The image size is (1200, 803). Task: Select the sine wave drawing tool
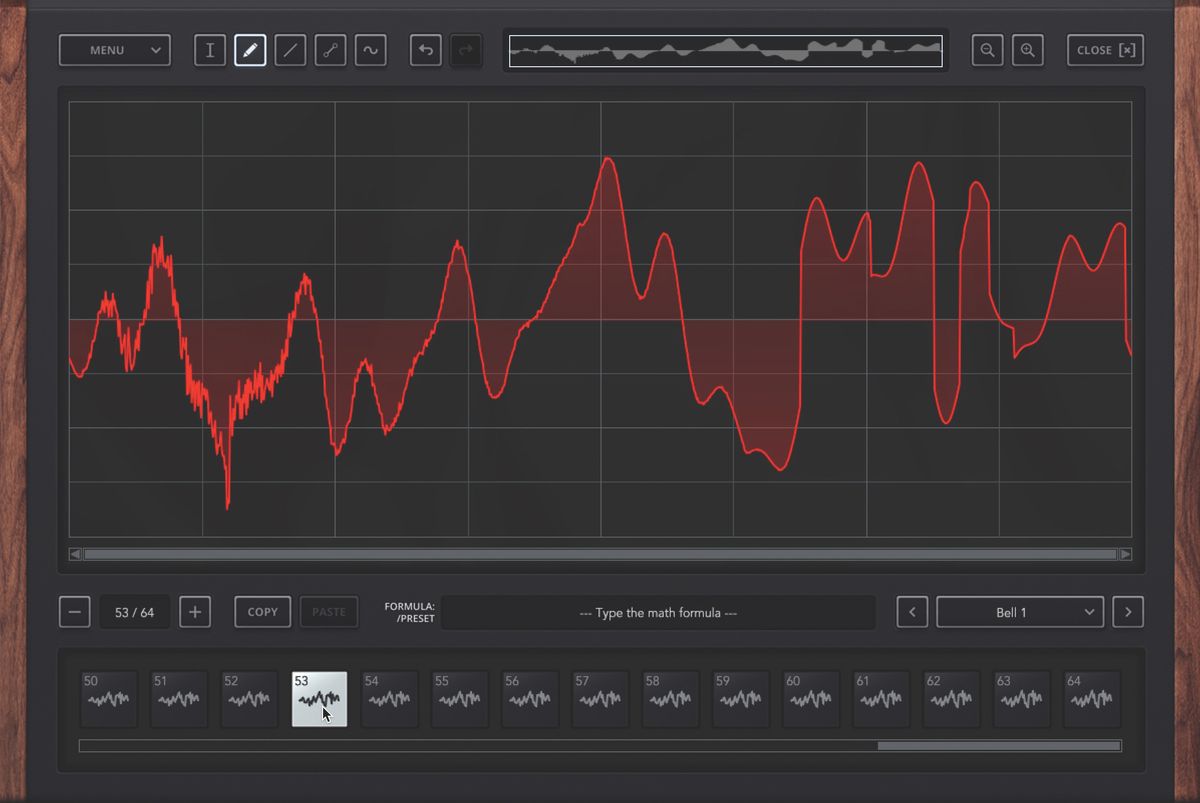pyautogui.click(x=370, y=50)
